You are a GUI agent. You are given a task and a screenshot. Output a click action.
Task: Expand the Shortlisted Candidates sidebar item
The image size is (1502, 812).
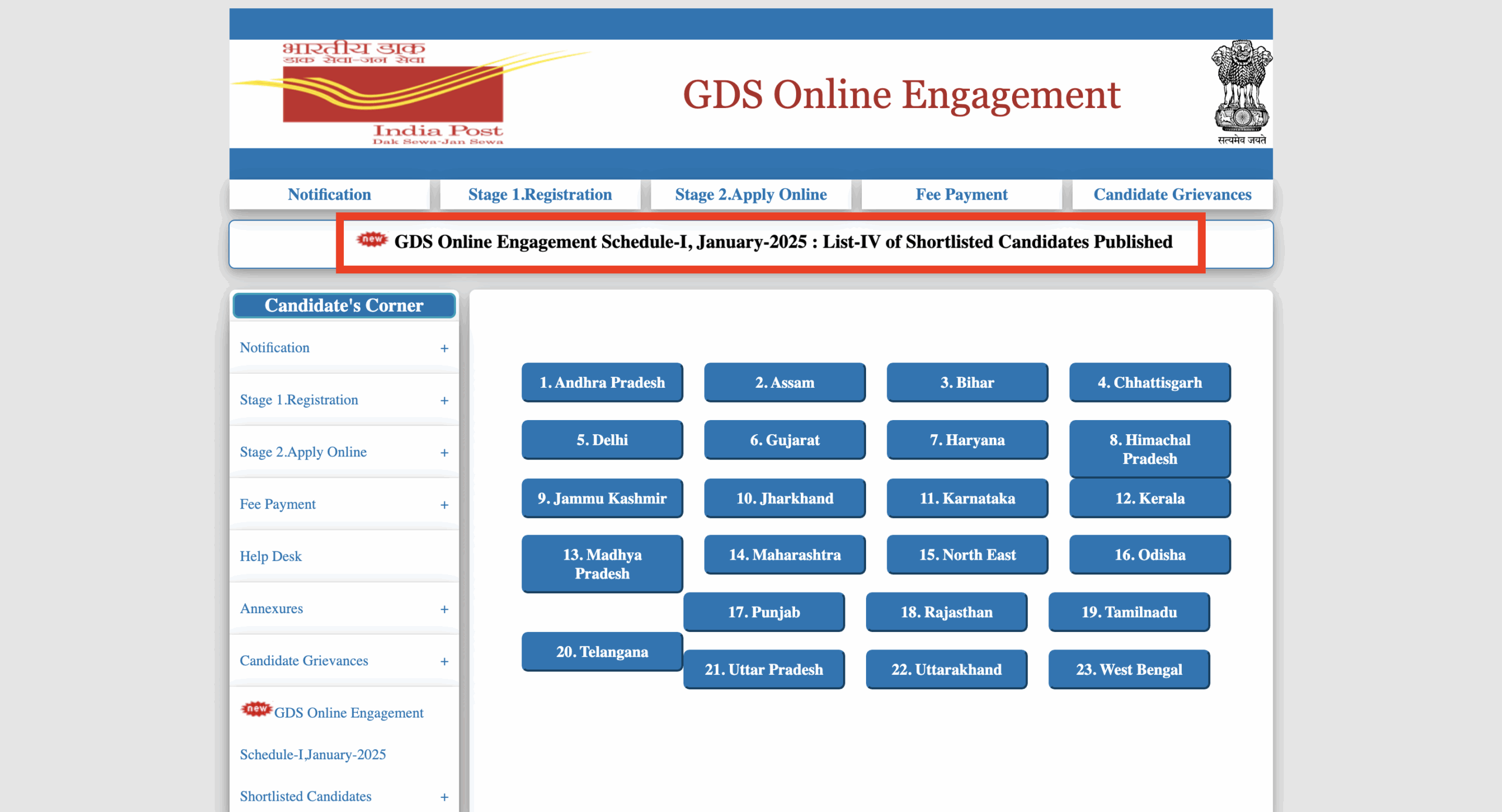444,797
